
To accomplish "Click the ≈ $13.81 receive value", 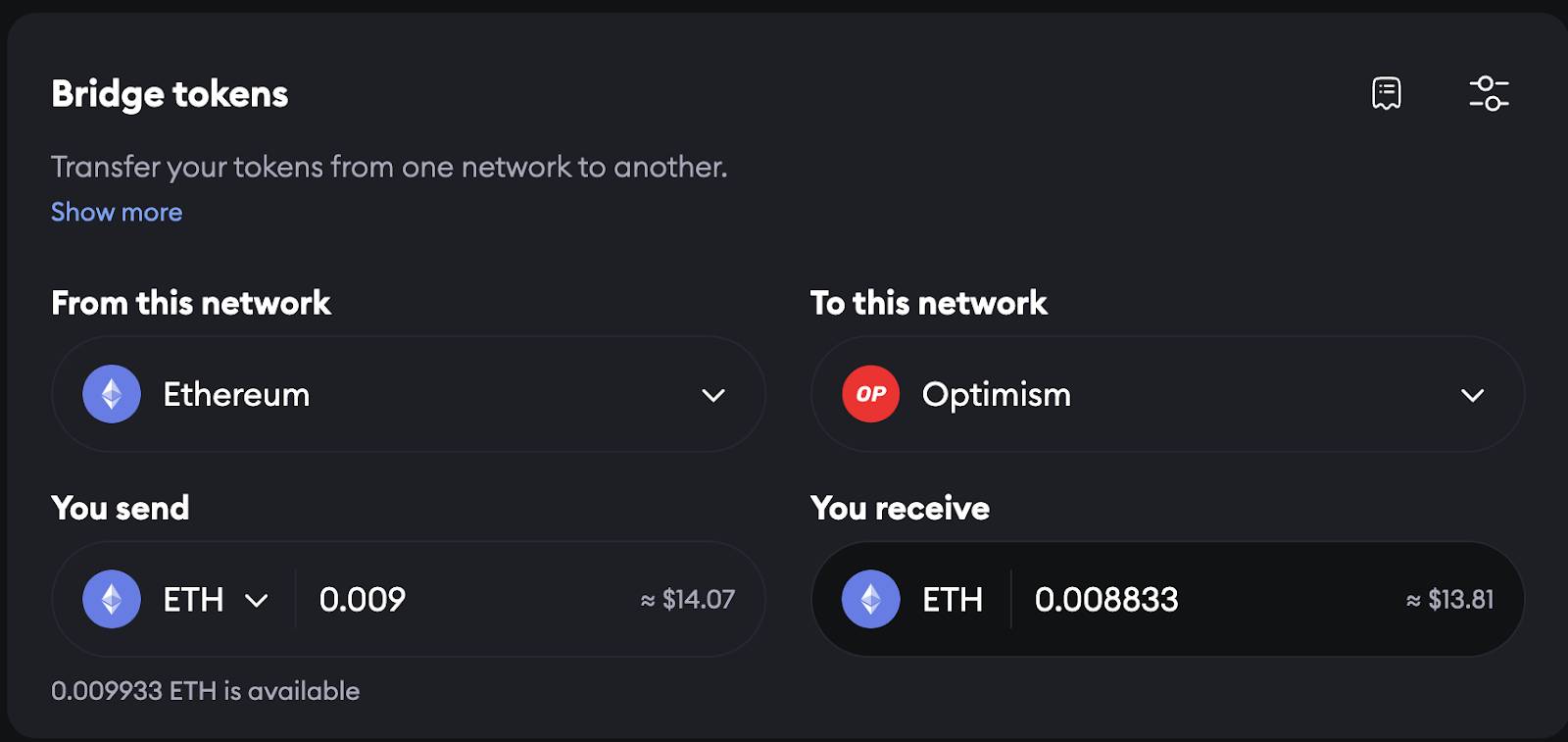I will [x=1449, y=599].
